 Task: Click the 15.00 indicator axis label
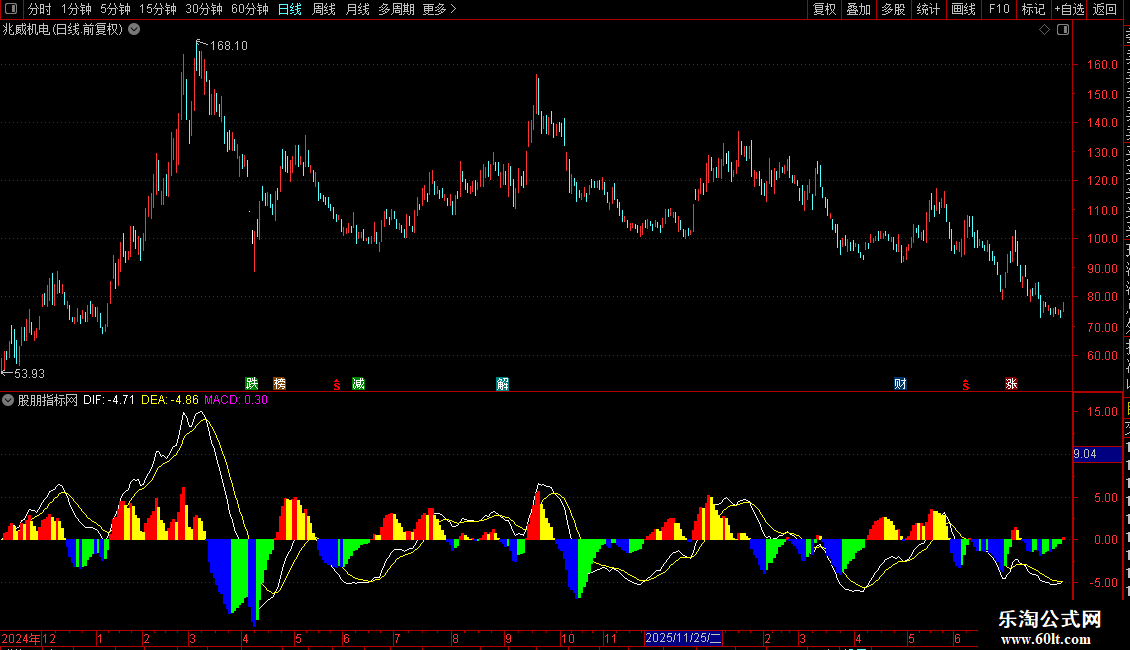tap(1103, 411)
